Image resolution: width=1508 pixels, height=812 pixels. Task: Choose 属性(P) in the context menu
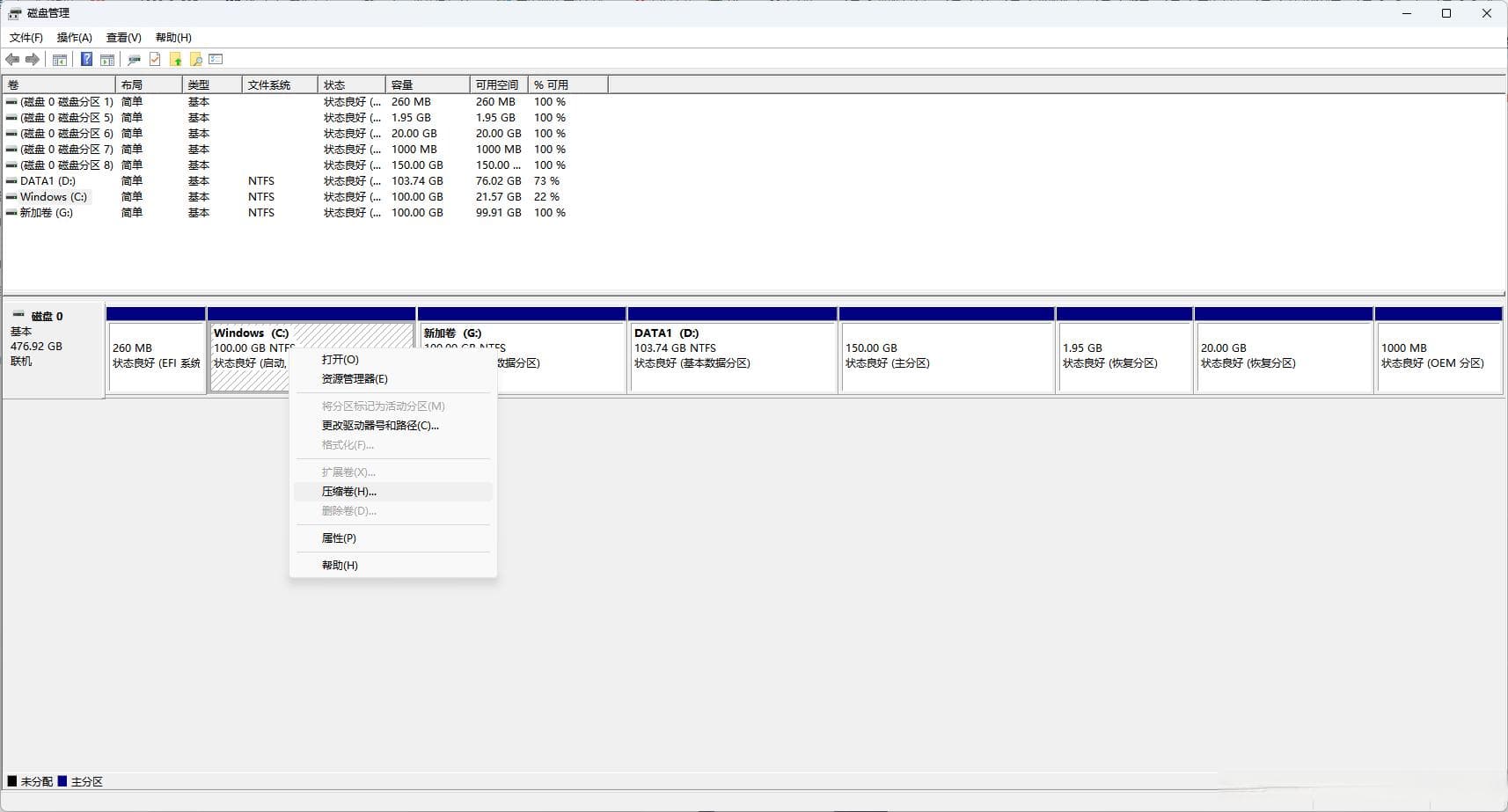[x=393, y=538]
